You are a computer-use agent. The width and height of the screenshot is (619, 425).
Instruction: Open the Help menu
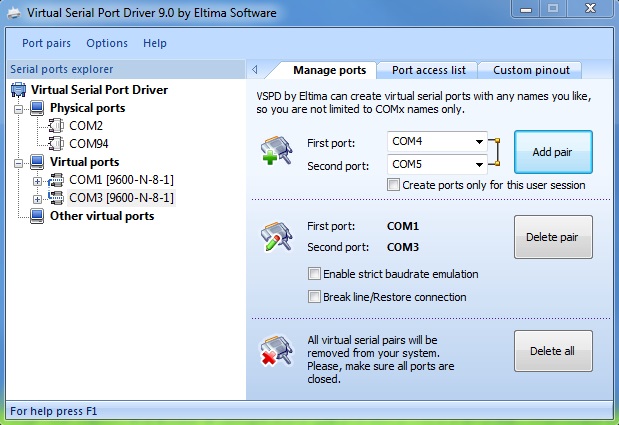(x=155, y=43)
